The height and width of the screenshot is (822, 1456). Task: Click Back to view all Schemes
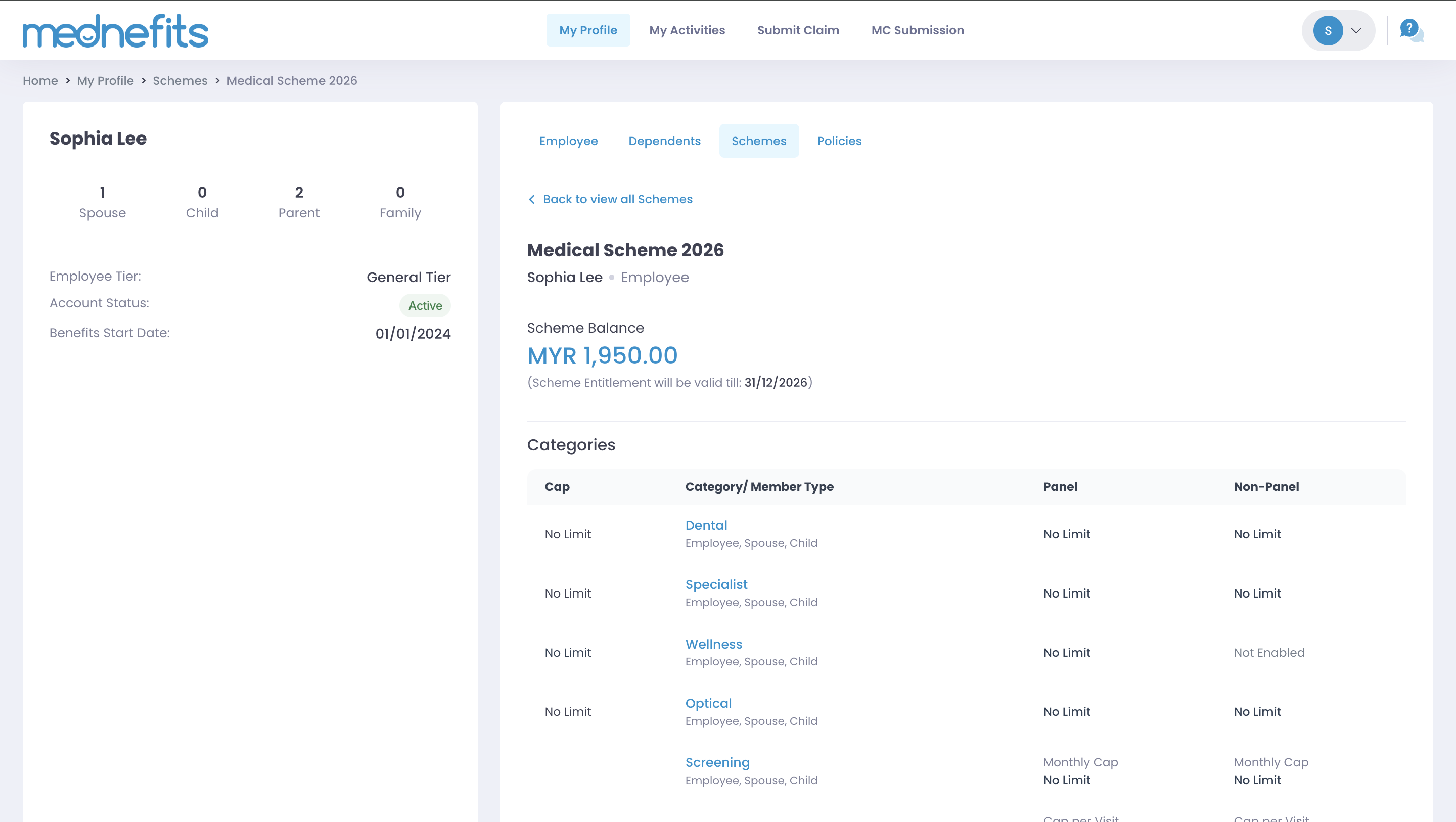617,199
